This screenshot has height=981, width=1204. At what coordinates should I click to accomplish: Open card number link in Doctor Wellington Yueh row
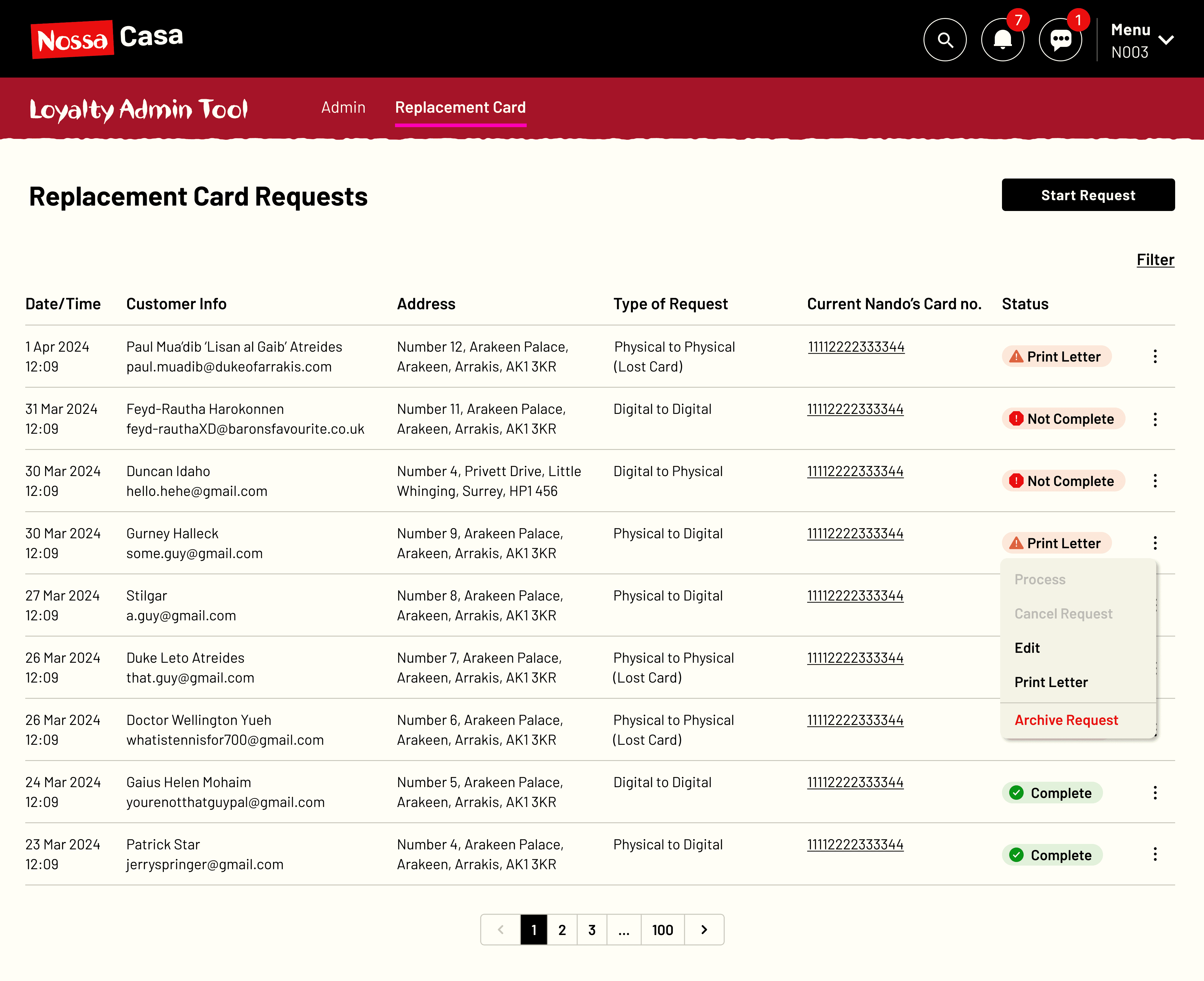tap(855, 720)
